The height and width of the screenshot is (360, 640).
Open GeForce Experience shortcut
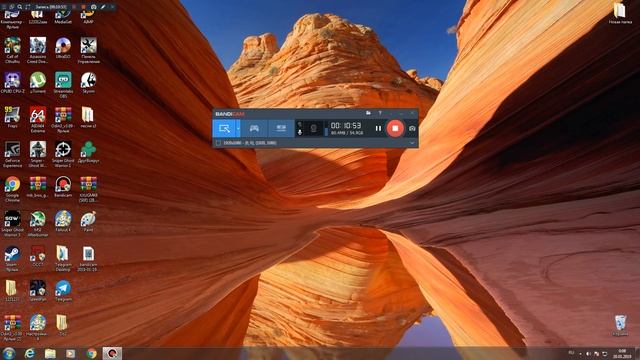pos(12,154)
